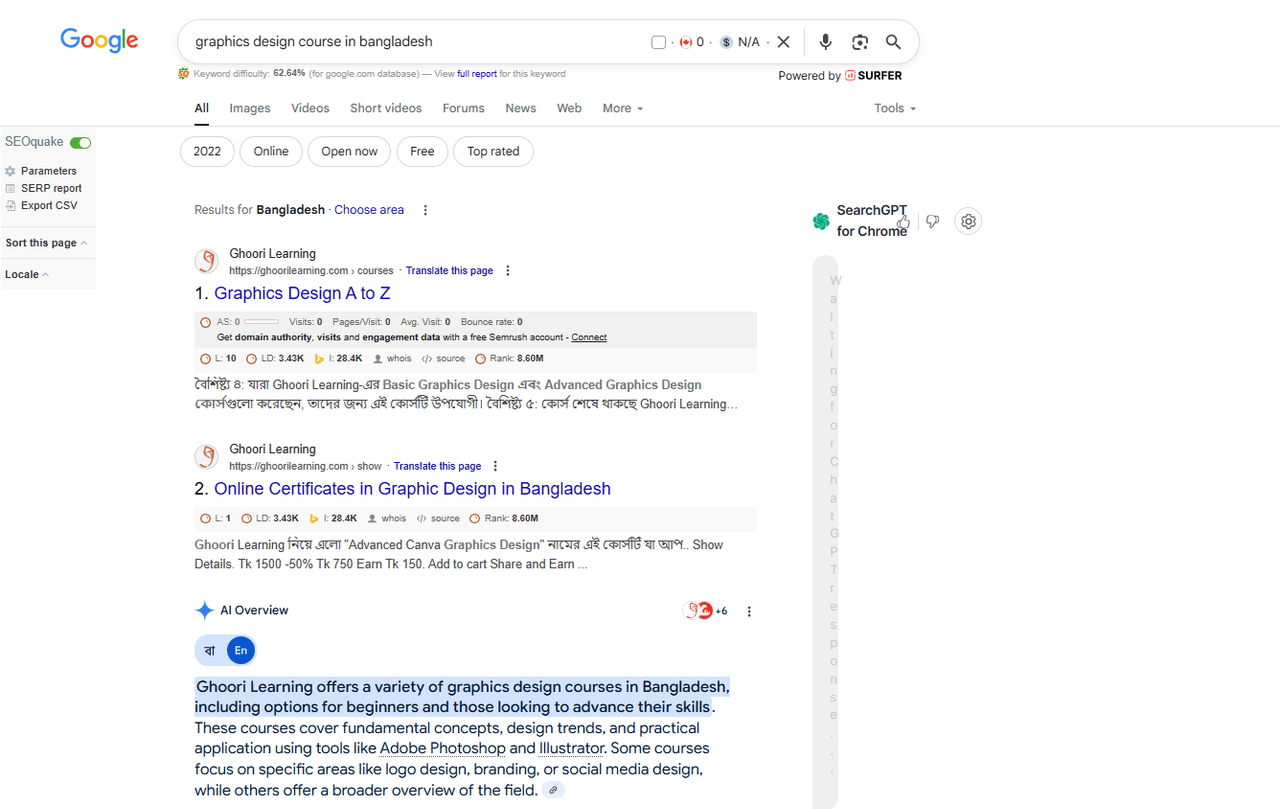Show the AI Overview sources +6
1280x809 pixels.
[705, 611]
